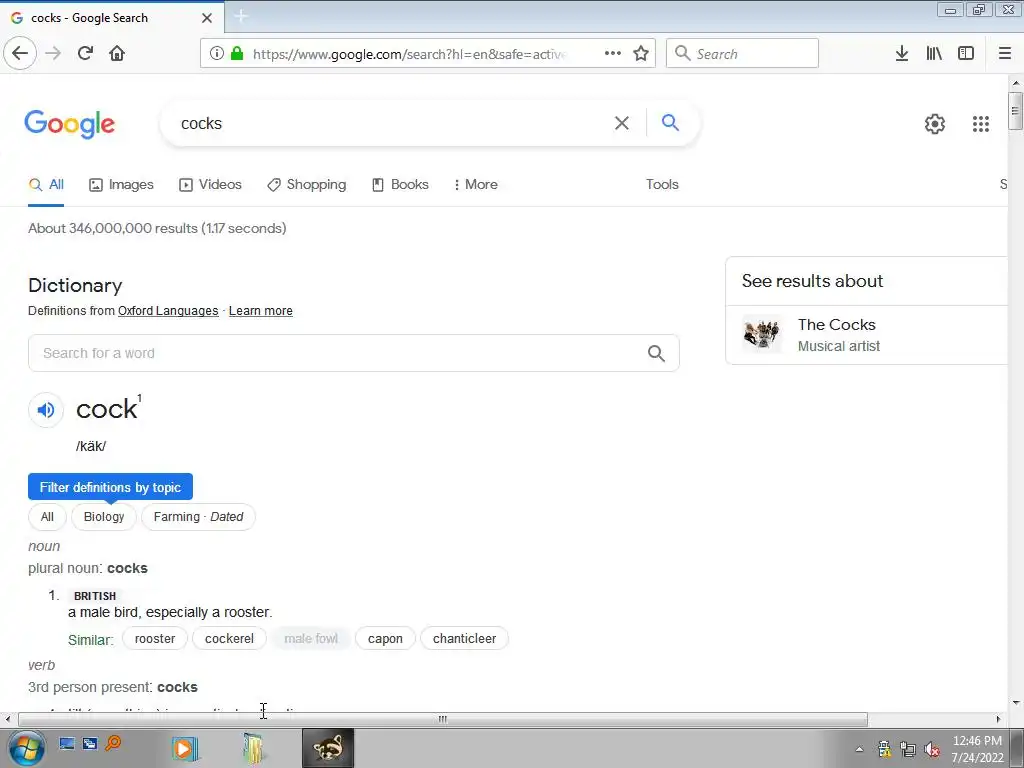
Task: Click the muted volume tray icon
Action: (933, 749)
